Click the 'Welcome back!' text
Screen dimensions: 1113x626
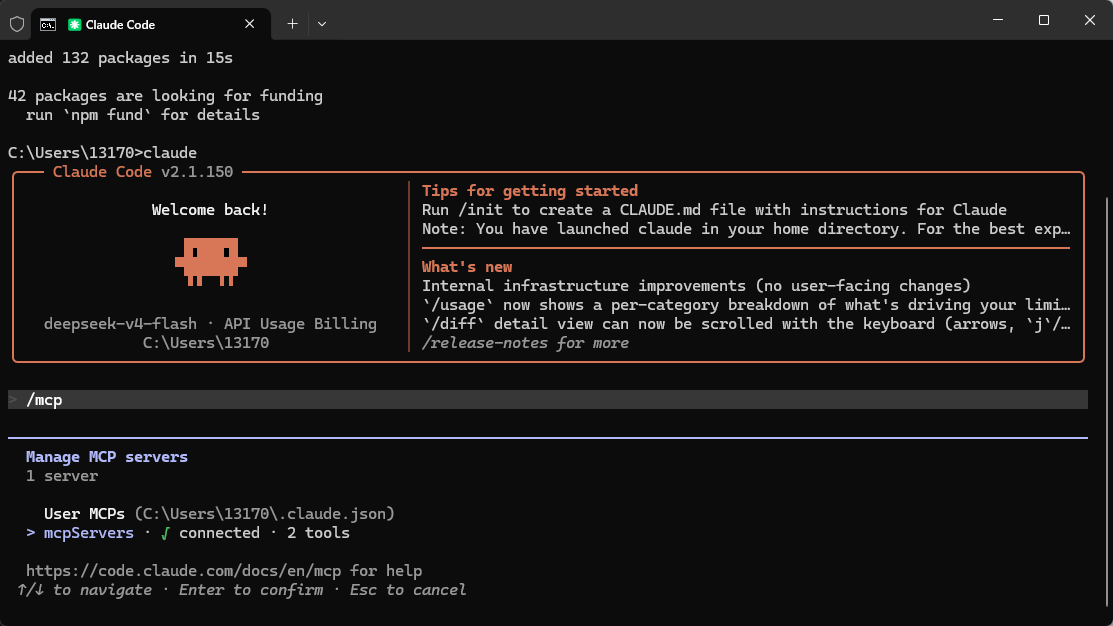[210, 210]
